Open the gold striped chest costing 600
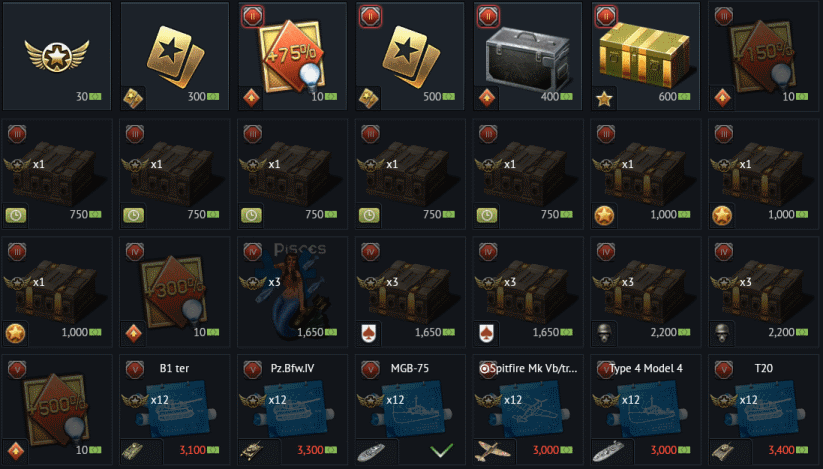 coord(645,56)
